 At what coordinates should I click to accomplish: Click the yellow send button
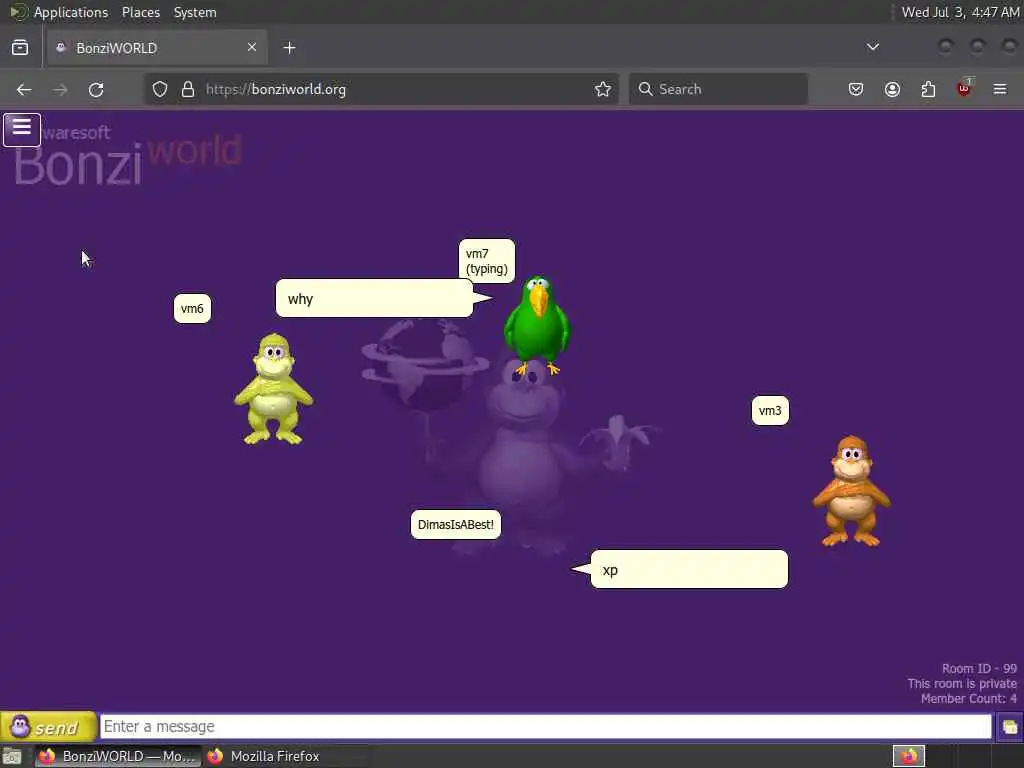(x=49, y=726)
